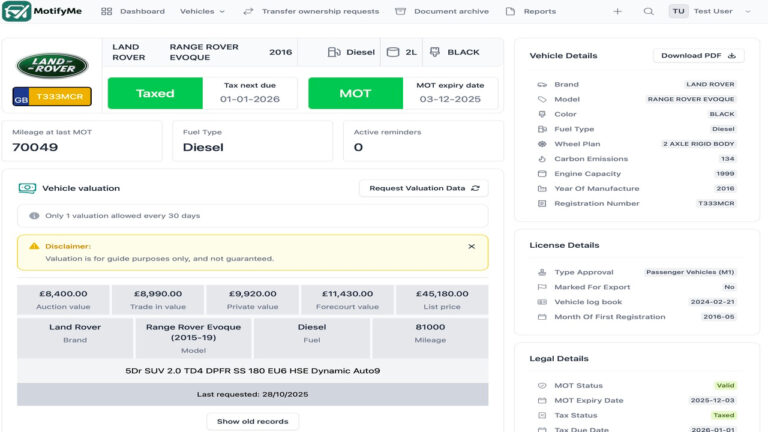Click the Brand row car icon
768x432 pixels.
(x=542, y=84)
